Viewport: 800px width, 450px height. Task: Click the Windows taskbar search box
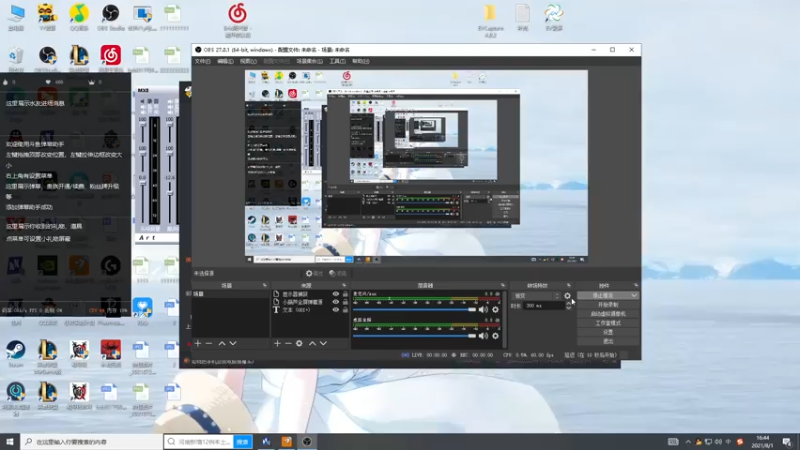click(x=92, y=442)
